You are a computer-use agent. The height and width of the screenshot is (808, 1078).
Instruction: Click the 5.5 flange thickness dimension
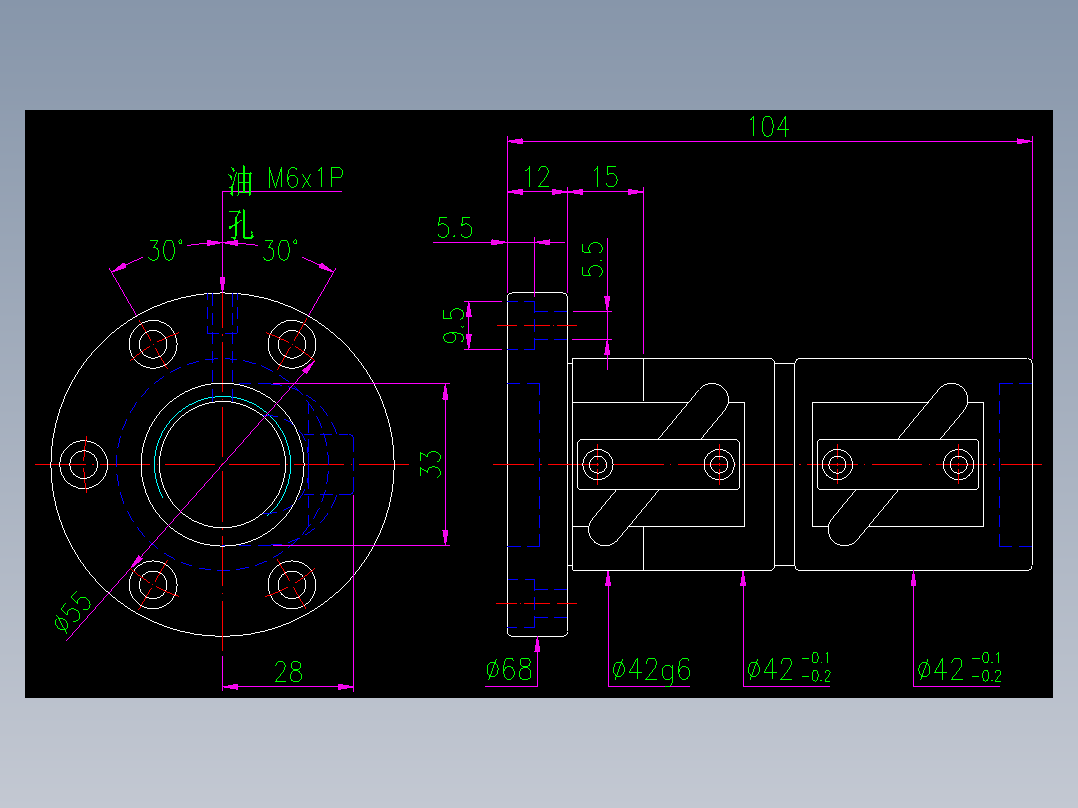pos(457,226)
